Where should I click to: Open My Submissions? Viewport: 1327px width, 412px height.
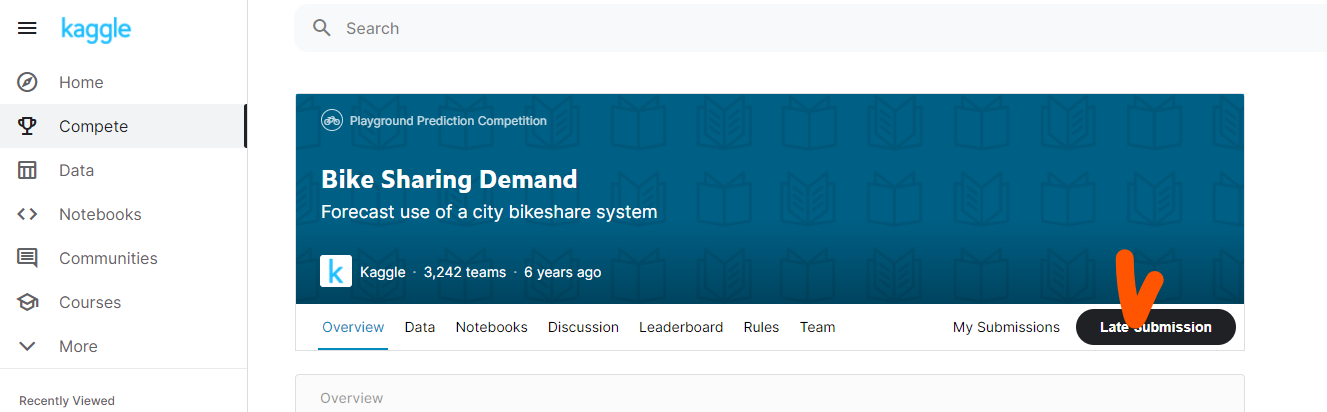[1006, 327]
